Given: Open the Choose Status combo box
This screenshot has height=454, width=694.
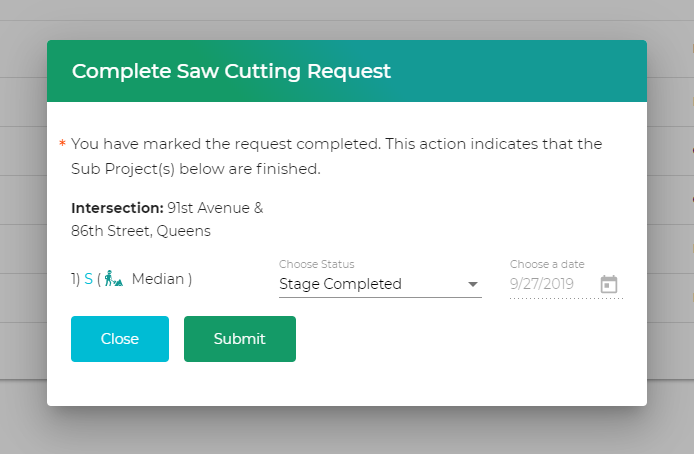Looking at the screenshot, I should (380, 284).
